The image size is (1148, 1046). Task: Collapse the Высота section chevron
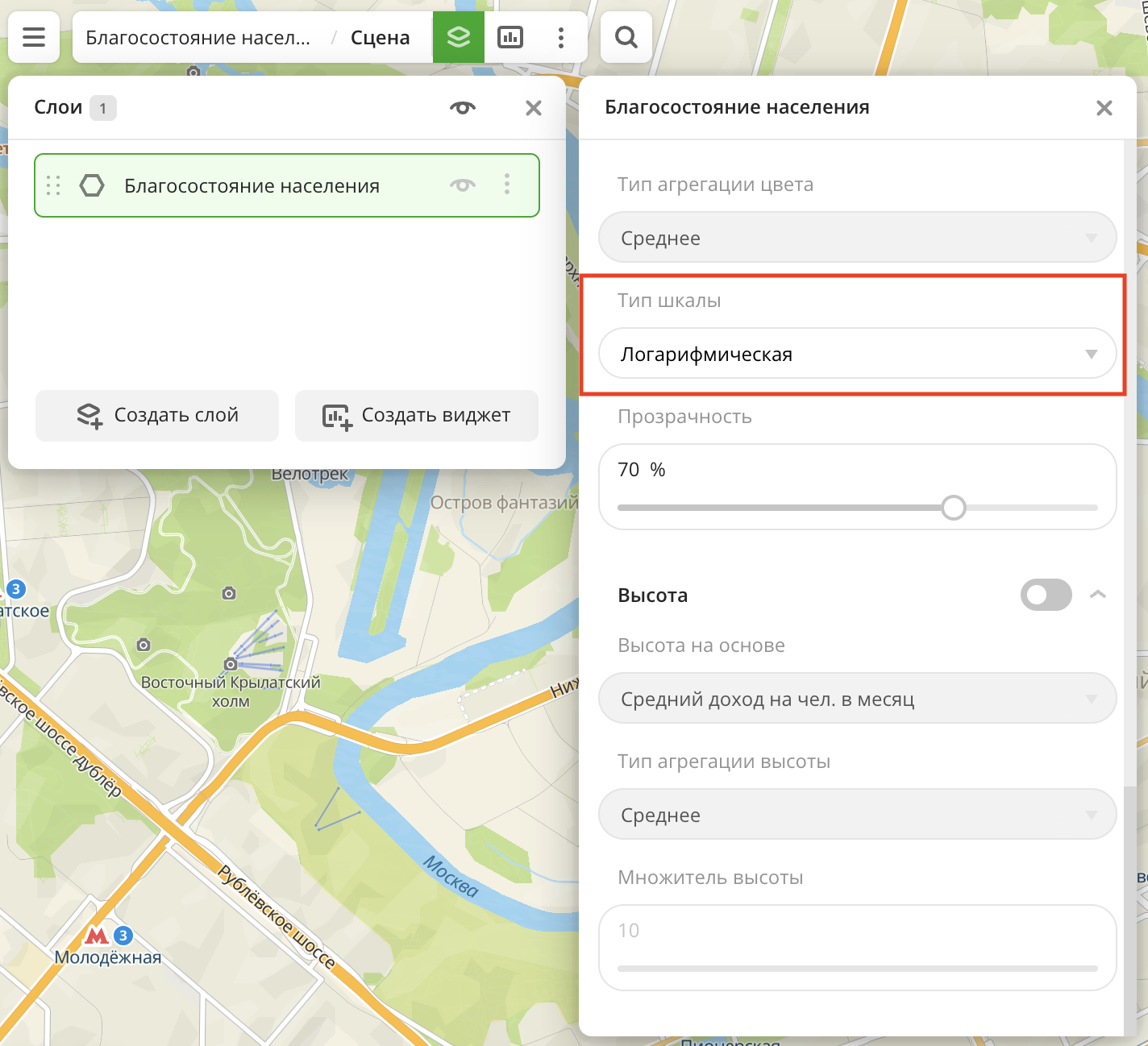click(x=1097, y=595)
